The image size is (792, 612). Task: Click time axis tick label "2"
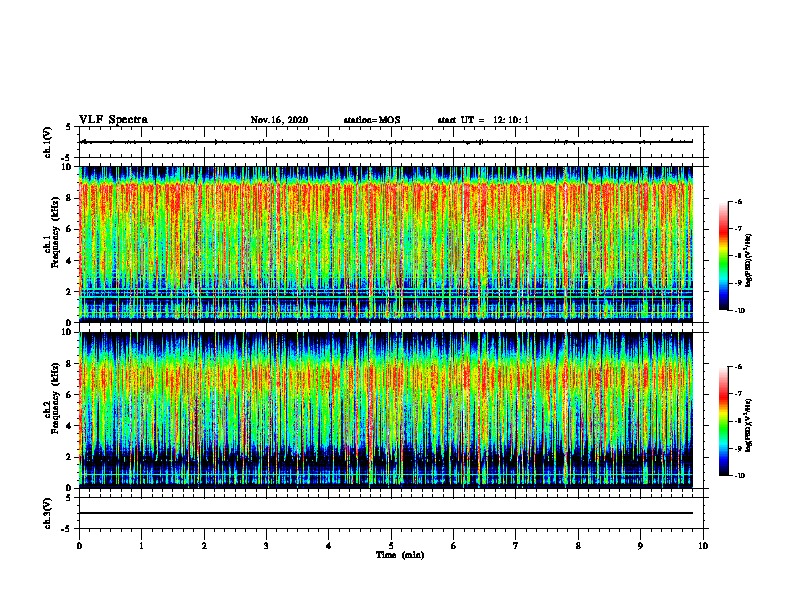point(204,546)
